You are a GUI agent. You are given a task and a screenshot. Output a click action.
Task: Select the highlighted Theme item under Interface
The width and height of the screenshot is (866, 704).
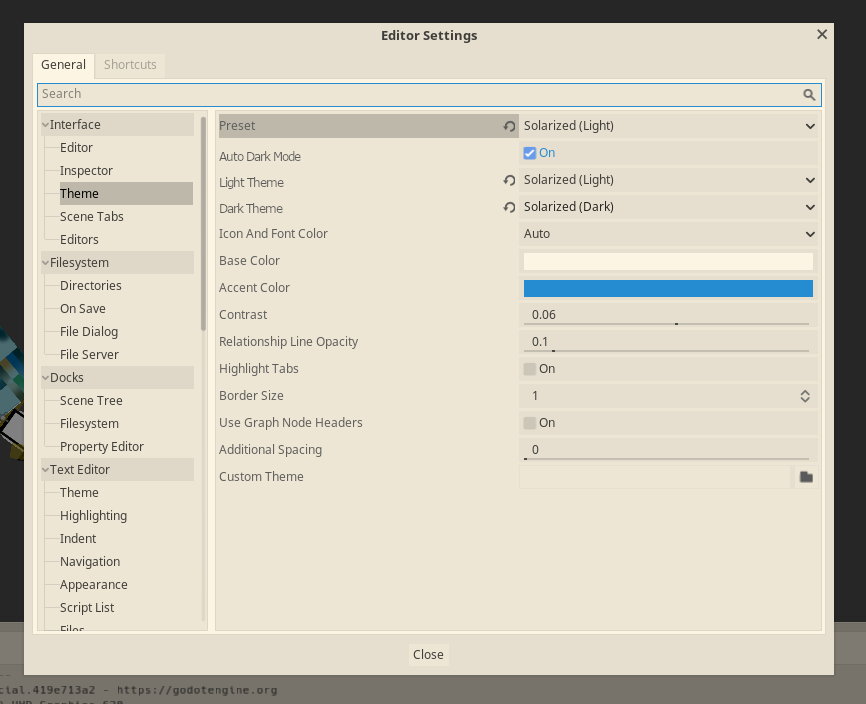pyautogui.click(x=126, y=194)
